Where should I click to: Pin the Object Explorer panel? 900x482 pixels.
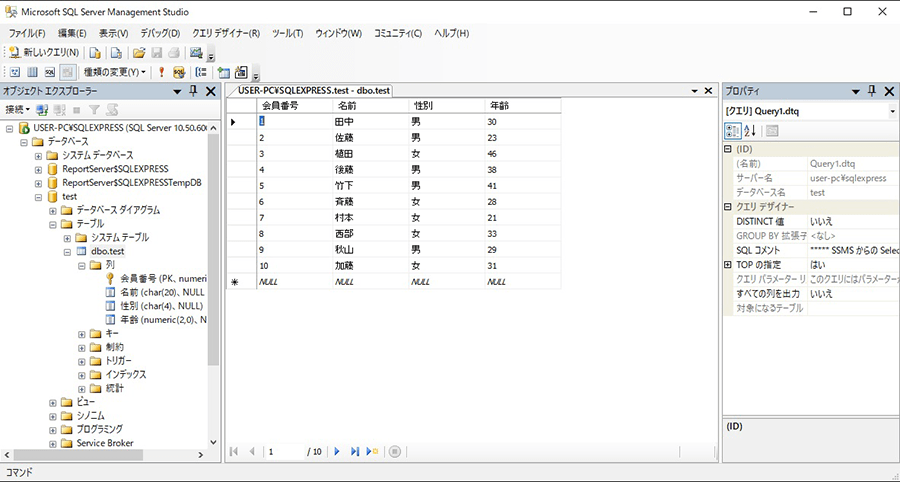pyautogui.click(x=193, y=91)
